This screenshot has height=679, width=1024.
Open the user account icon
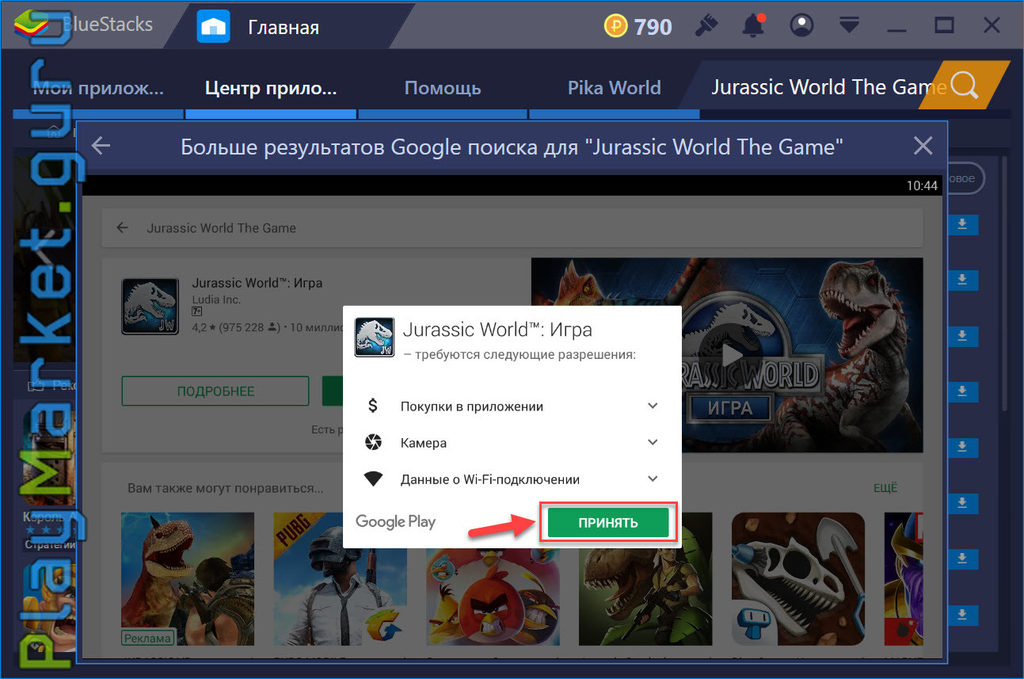point(801,26)
